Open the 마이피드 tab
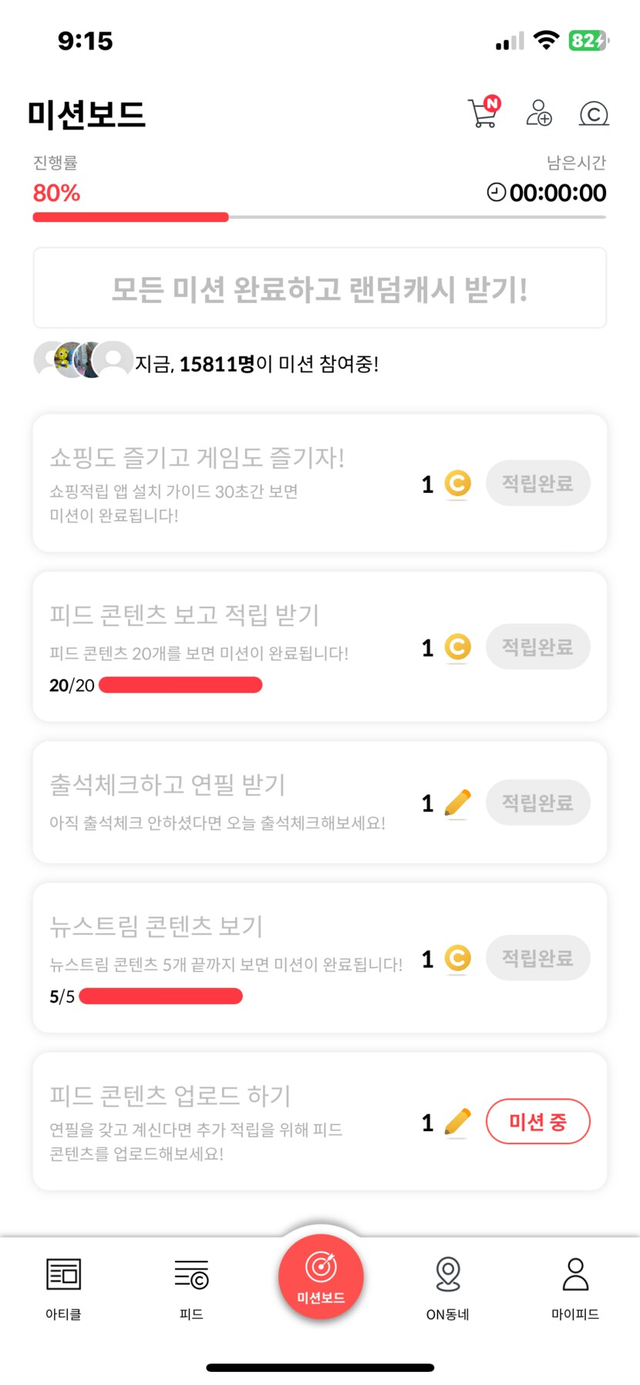Image resolution: width=640 pixels, height=1385 pixels. coord(575,1288)
